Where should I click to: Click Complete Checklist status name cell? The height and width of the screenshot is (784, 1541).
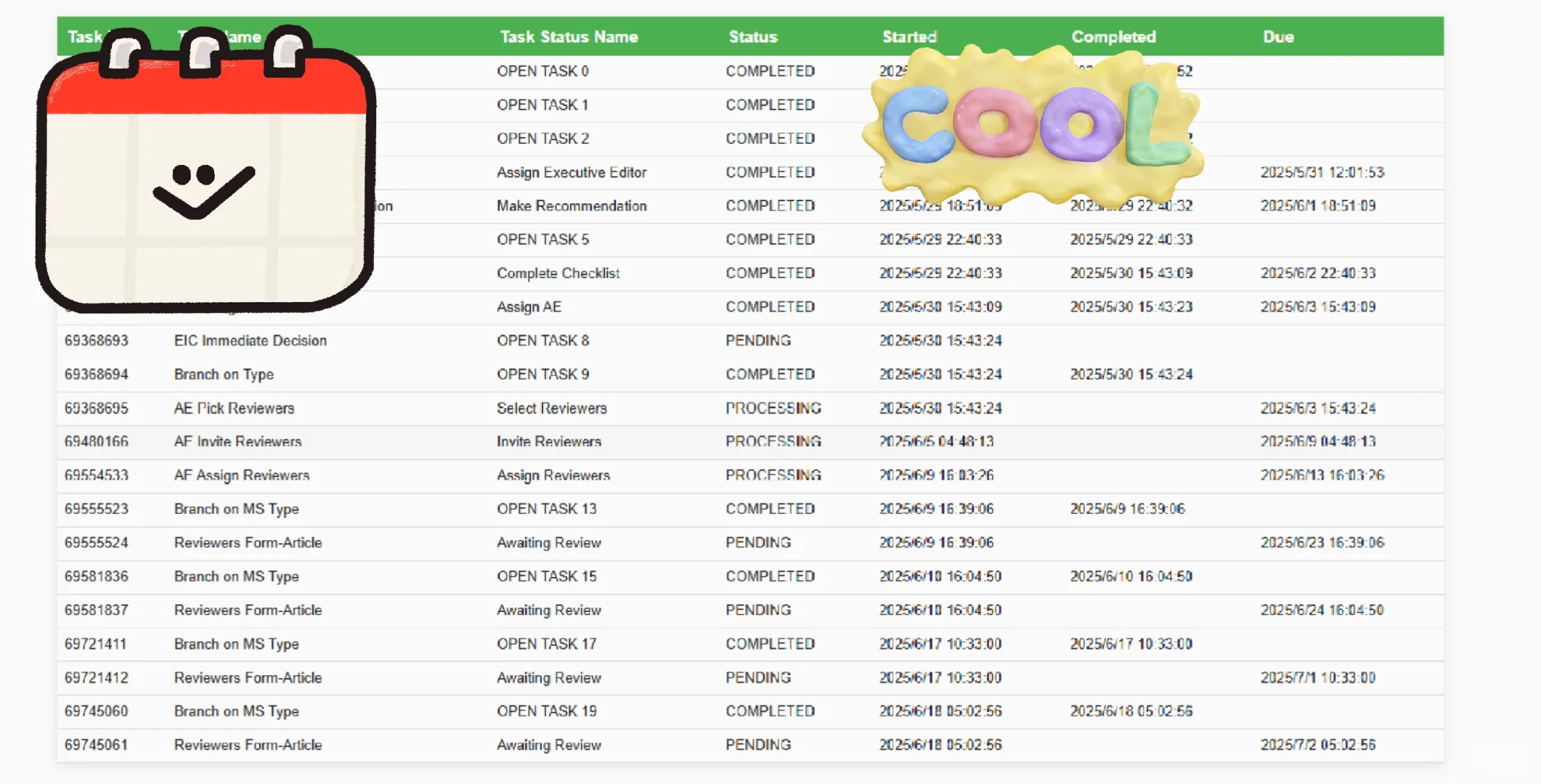(558, 273)
